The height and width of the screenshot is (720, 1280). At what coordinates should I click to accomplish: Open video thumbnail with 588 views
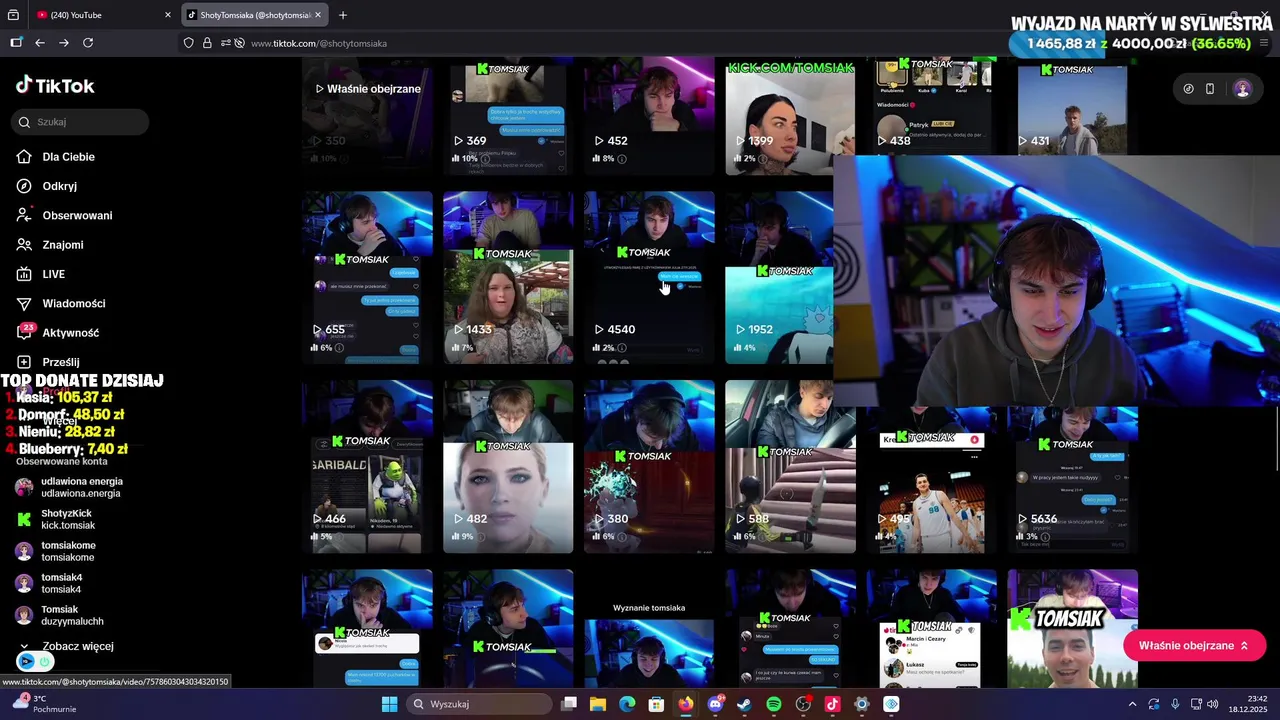pyautogui.click(x=790, y=466)
